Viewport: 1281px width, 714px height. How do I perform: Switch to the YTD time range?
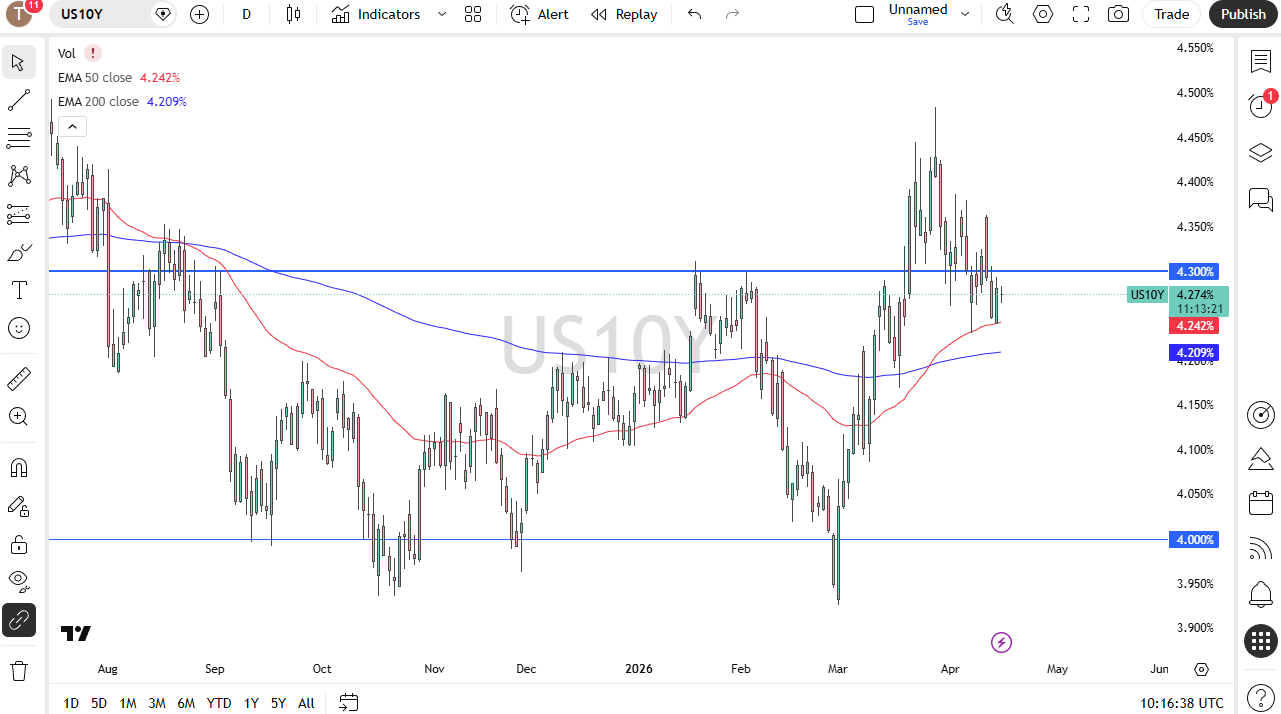click(219, 703)
